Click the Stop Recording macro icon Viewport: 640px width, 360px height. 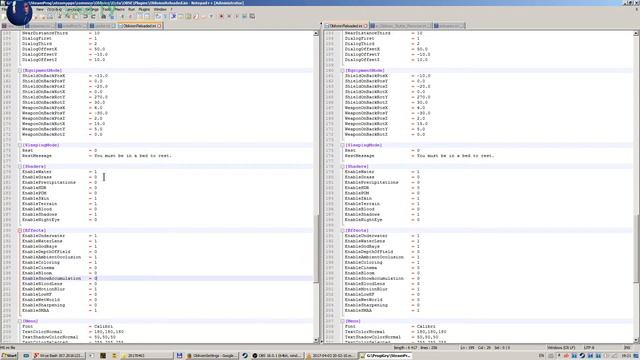click(229, 16)
